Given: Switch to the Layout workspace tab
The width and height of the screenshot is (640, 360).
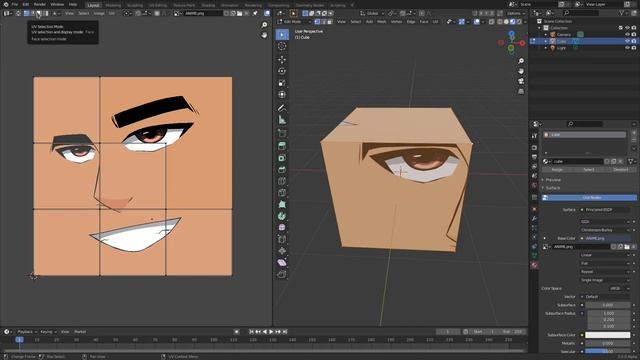Looking at the screenshot, I should click(93, 5).
